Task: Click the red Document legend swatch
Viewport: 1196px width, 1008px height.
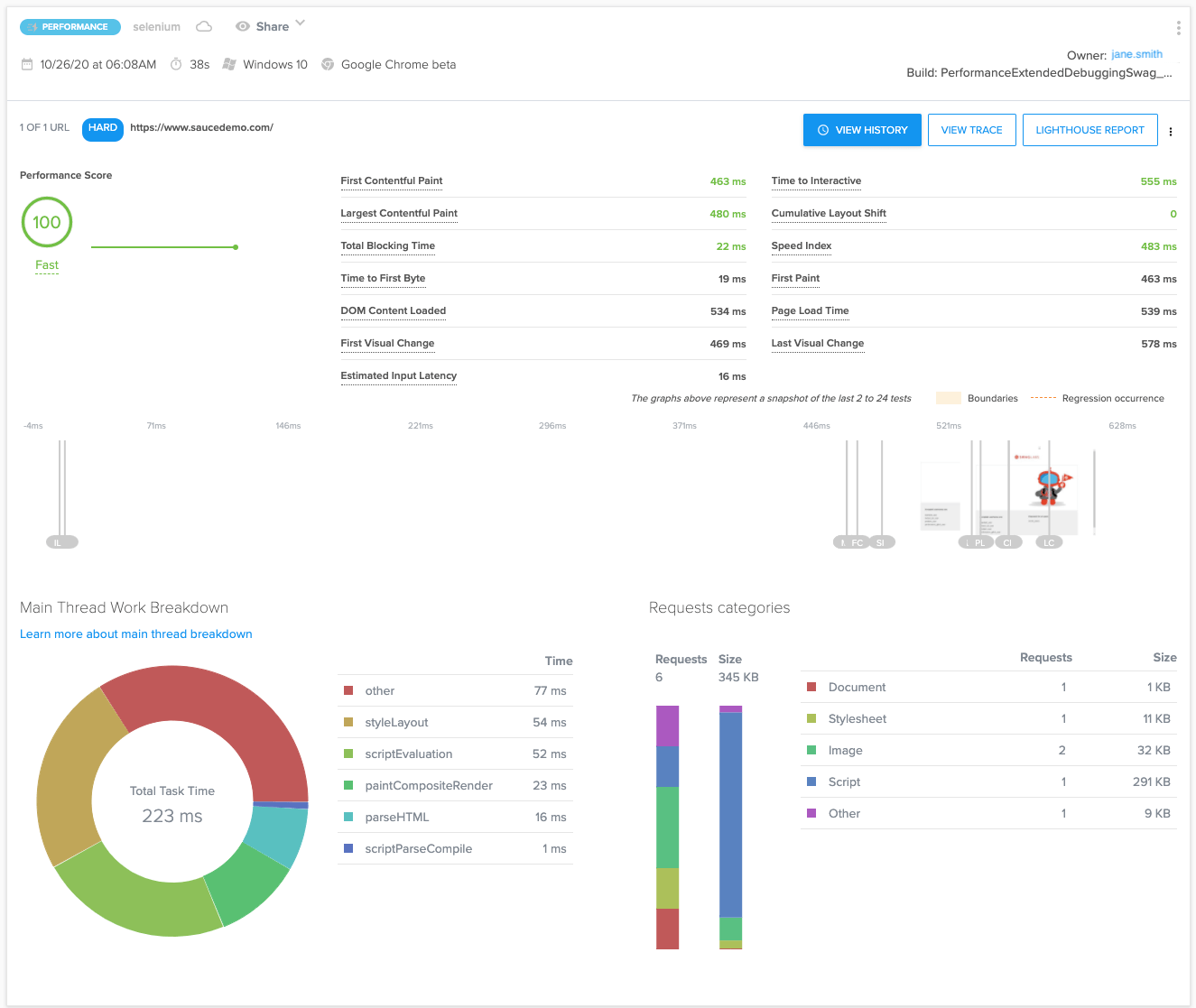Action: [811, 688]
